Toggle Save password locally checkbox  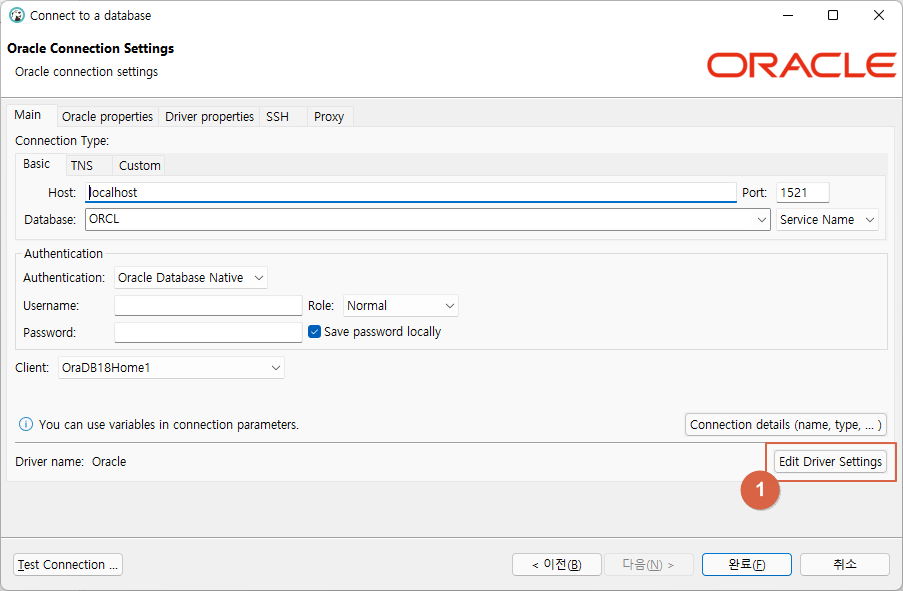click(x=314, y=331)
